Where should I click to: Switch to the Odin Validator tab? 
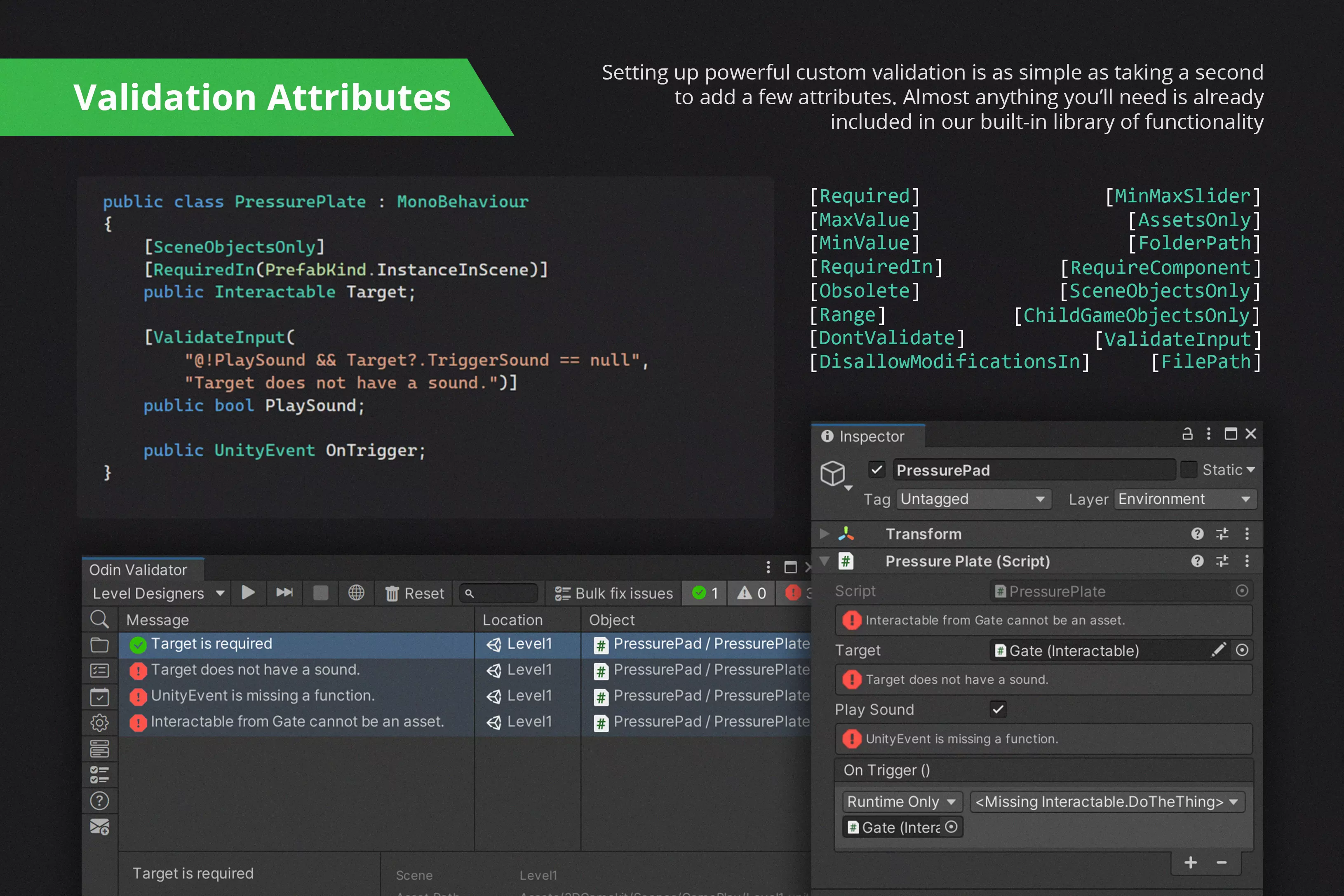click(143, 569)
